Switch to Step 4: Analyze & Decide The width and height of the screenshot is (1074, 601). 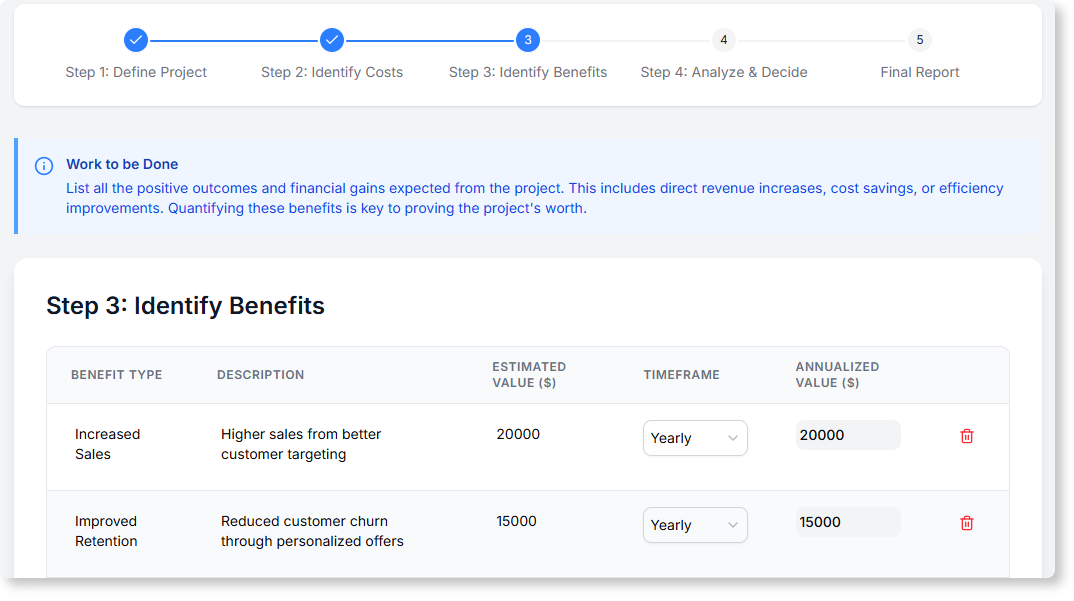(723, 72)
